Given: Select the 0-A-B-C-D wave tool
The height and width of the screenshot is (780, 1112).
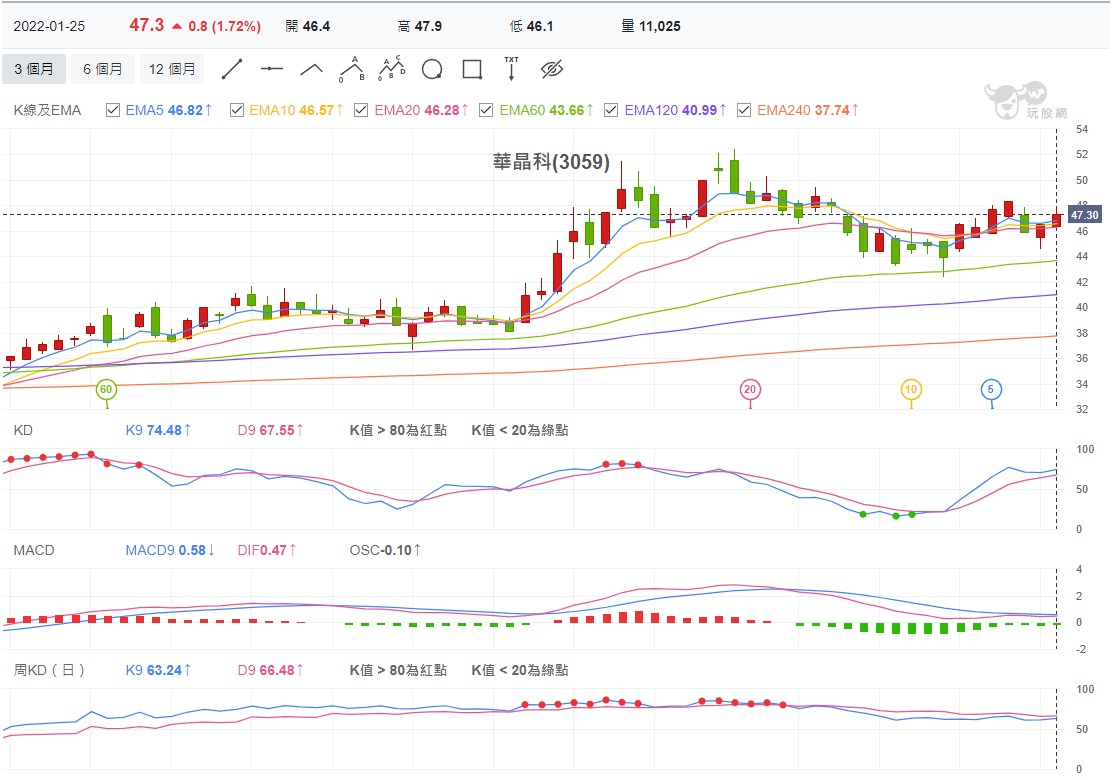Looking at the screenshot, I should (x=391, y=69).
